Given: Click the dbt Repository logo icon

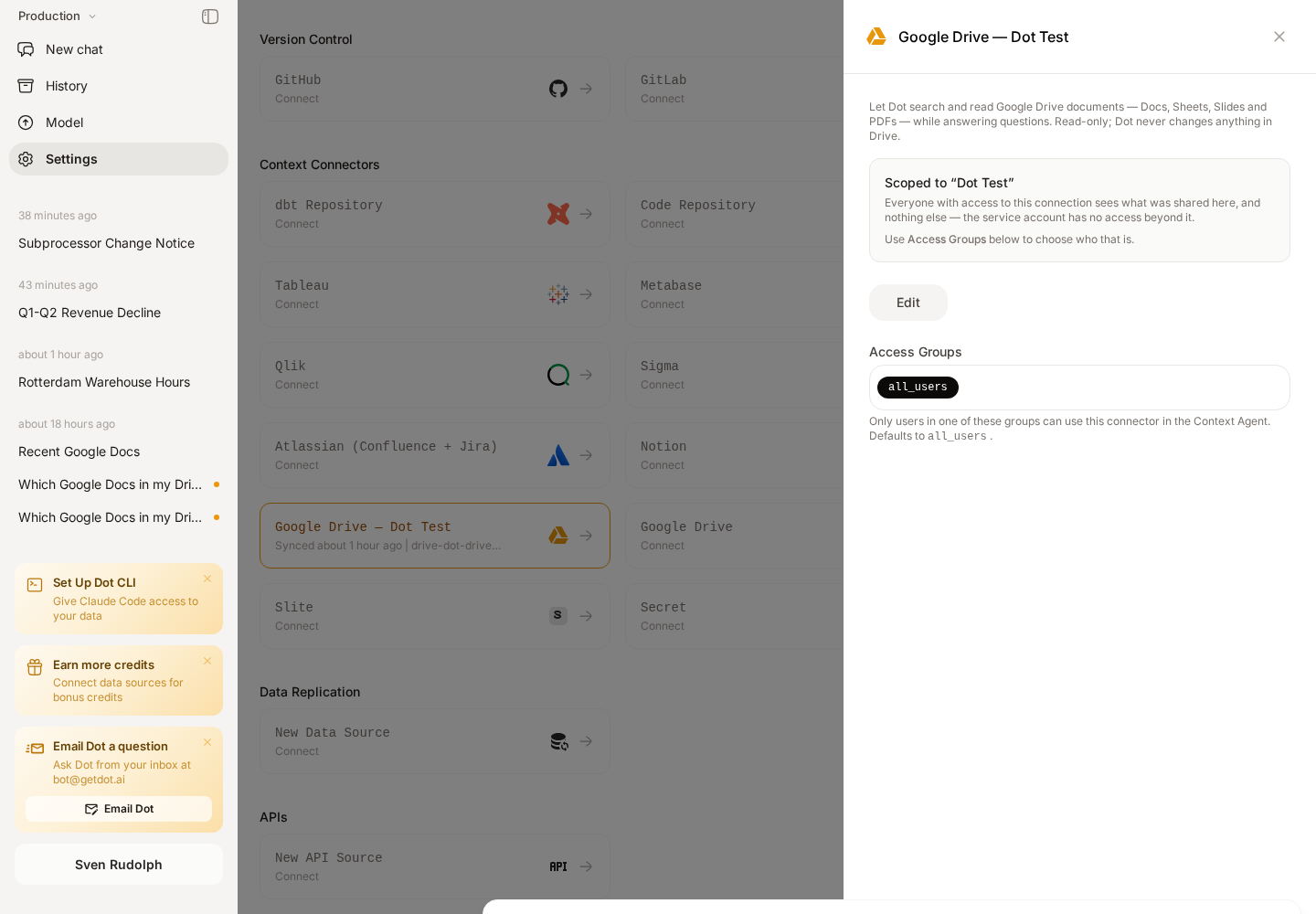Looking at the screenshot, I should (558, 214).
